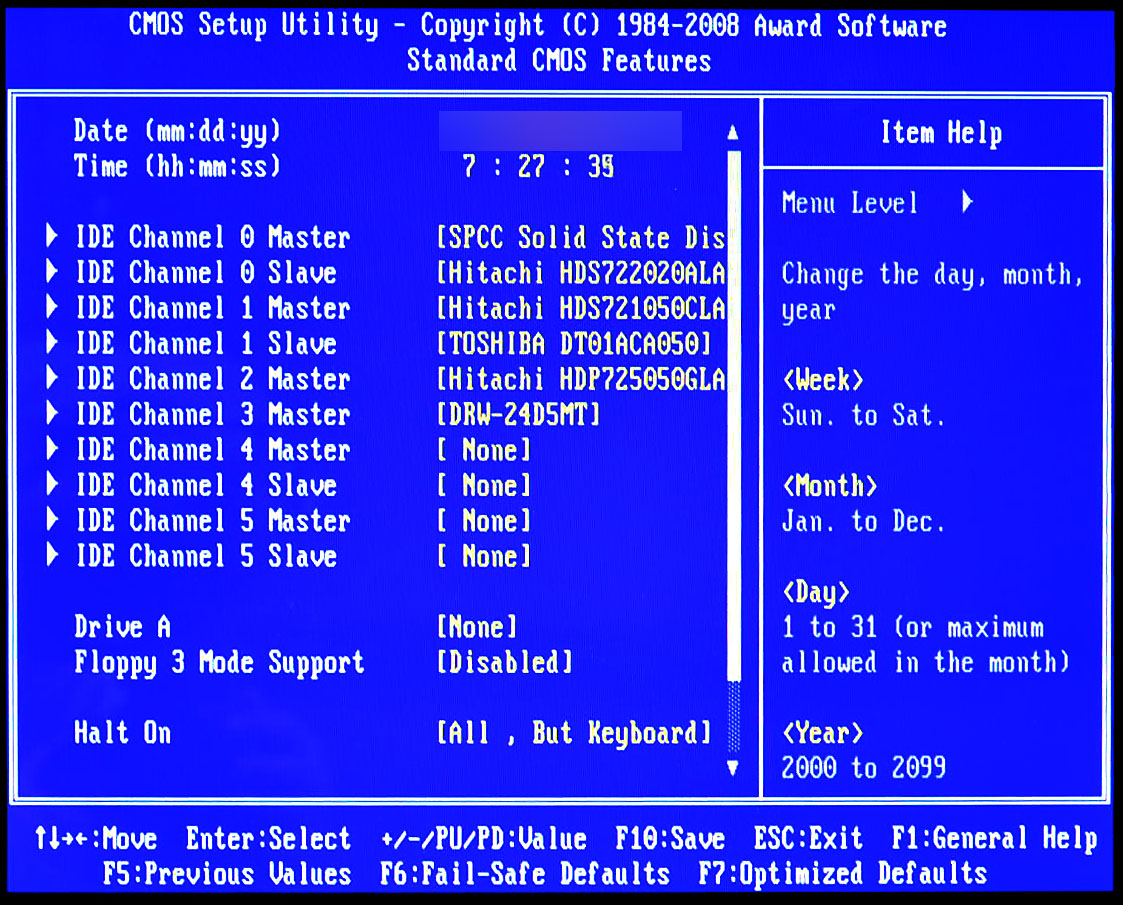The width and height of the screenshot is (1123, 905).
Task: Change the Floppy 3 Mode [Disabled] value
Action: (x=505, y=662)
